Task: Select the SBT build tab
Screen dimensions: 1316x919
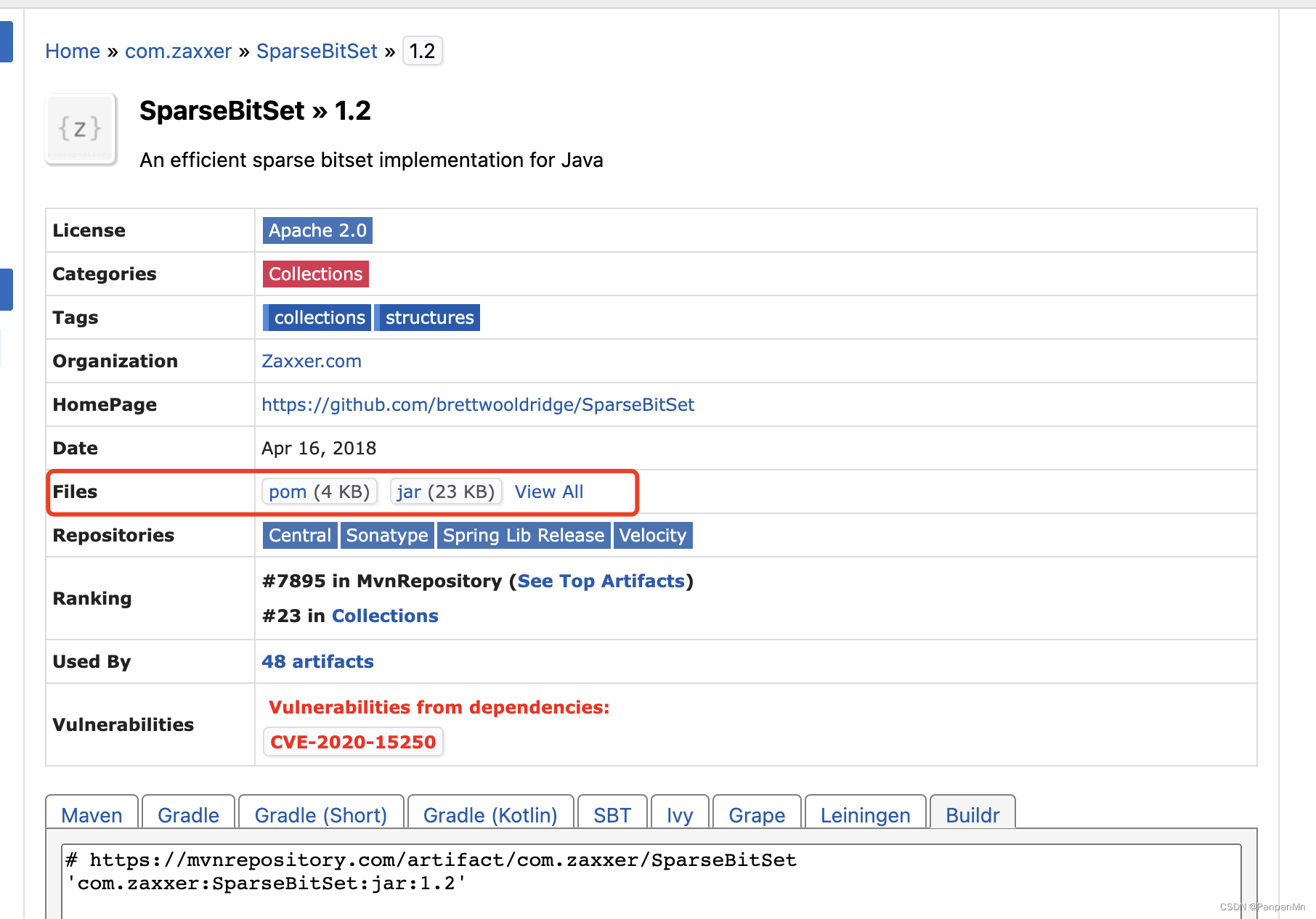Action: pos(612,814)
